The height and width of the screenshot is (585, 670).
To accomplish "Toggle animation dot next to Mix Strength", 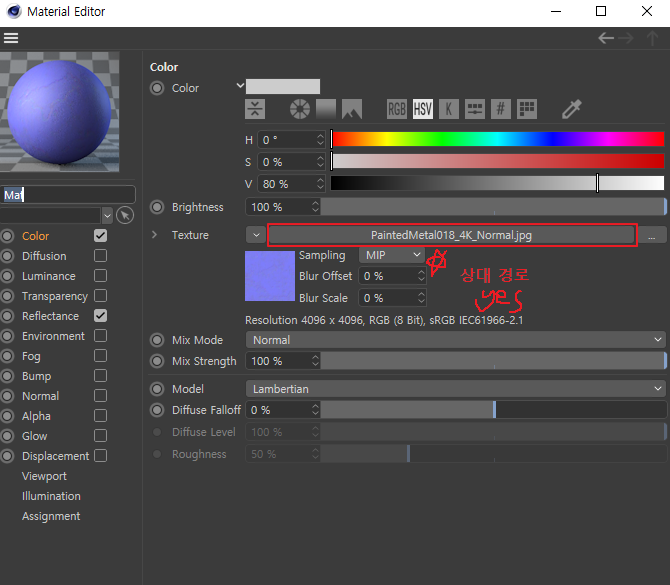I will coord(157,361).
